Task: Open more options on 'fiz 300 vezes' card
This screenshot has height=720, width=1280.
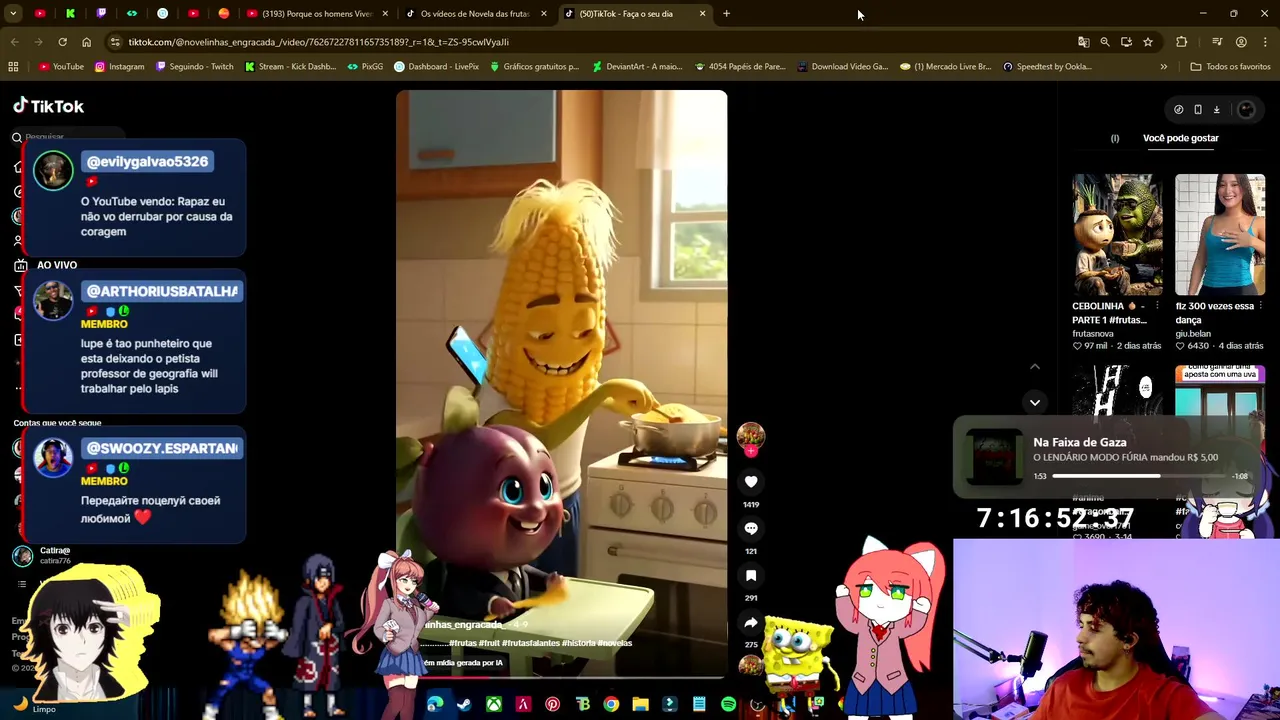Action: click(1259, 306)
